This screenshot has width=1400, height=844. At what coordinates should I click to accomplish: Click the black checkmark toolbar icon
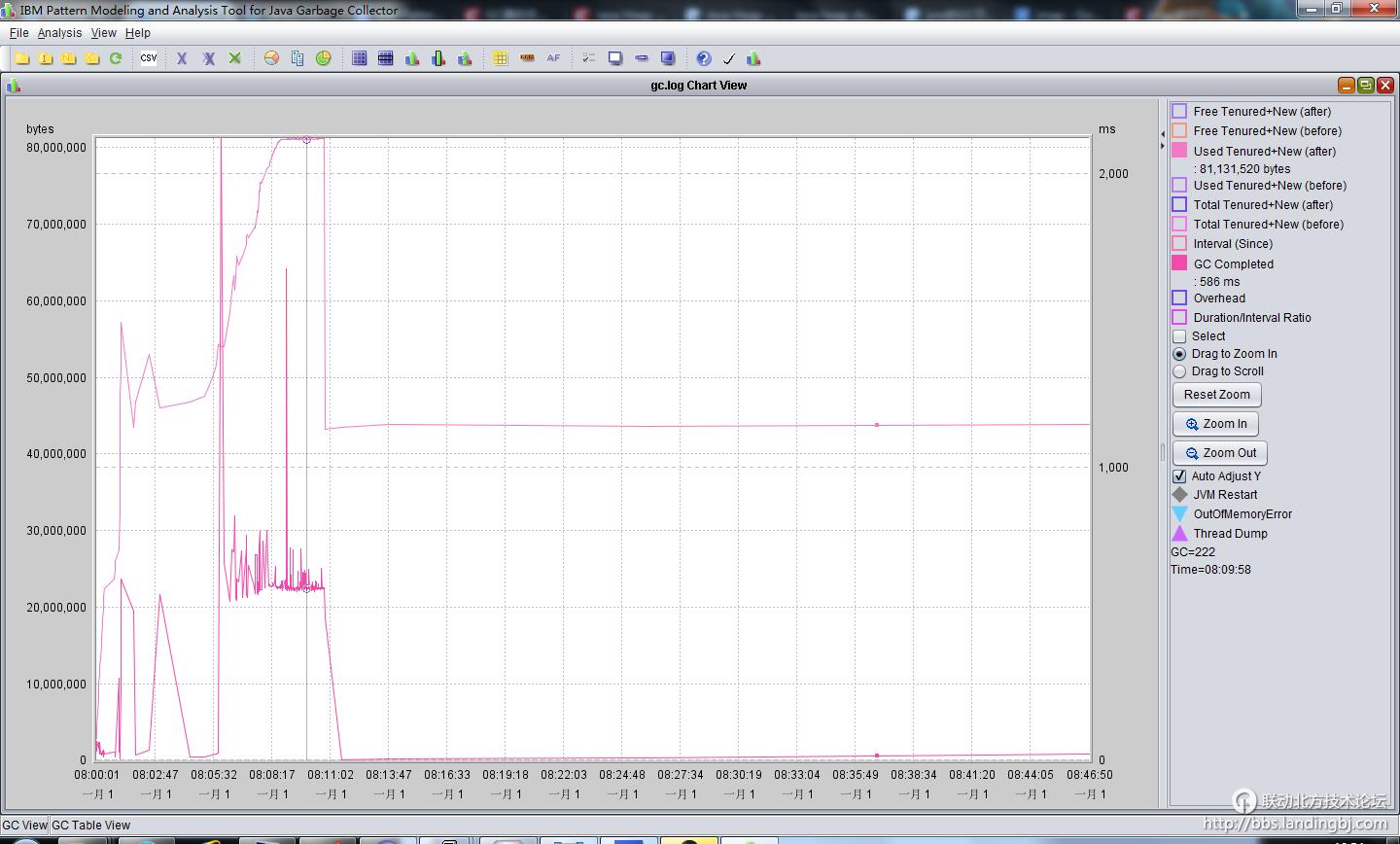pos(729,58)
